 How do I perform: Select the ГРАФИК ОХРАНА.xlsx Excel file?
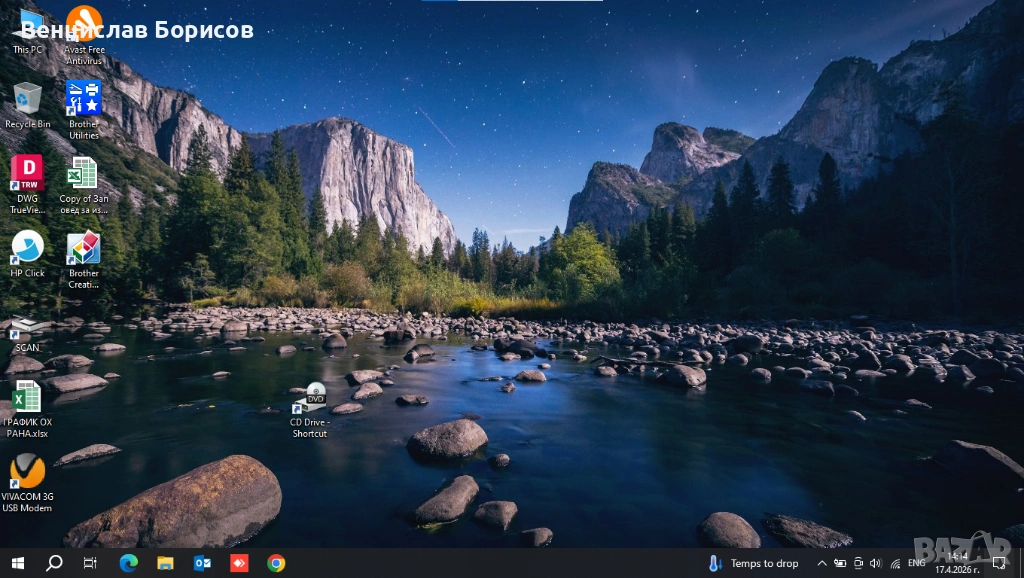click(x=27, y=398)
